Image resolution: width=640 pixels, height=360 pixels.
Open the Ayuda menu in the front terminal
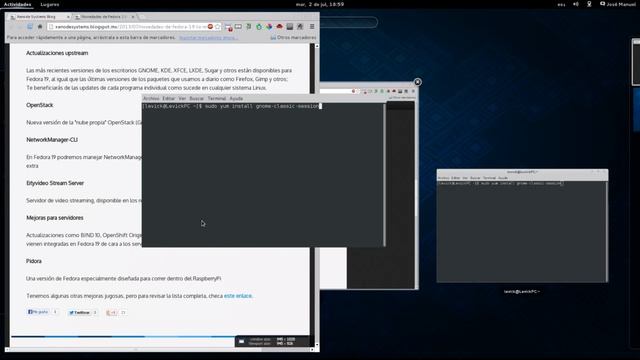pos(236,98)
